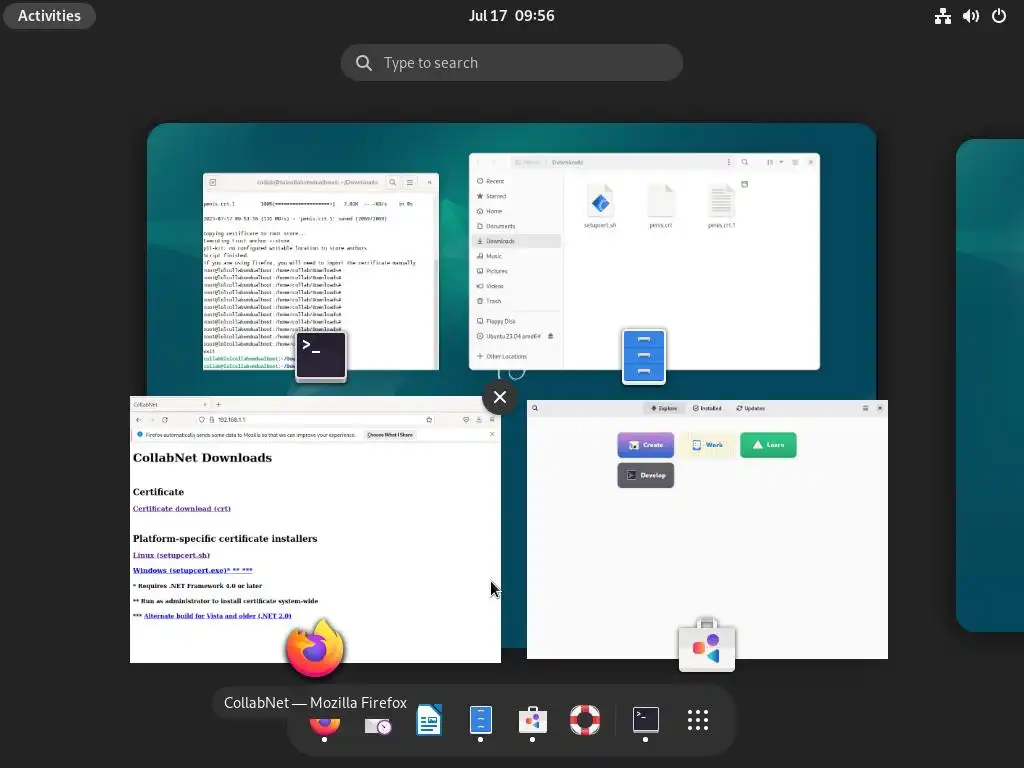This screenshot has width=1024, height=768.
Task: Select Trash in Files sidebar
Action: point(516,301)
